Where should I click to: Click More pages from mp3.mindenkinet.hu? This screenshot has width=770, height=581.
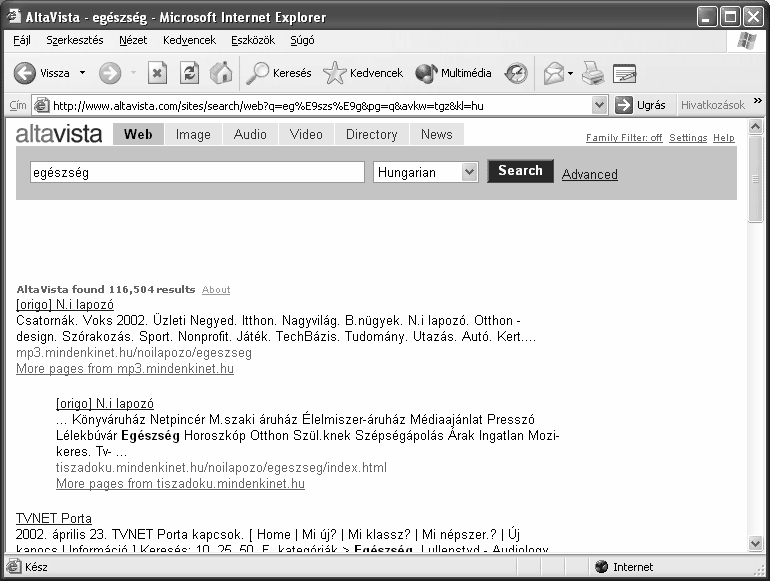(x=125, y=368)
